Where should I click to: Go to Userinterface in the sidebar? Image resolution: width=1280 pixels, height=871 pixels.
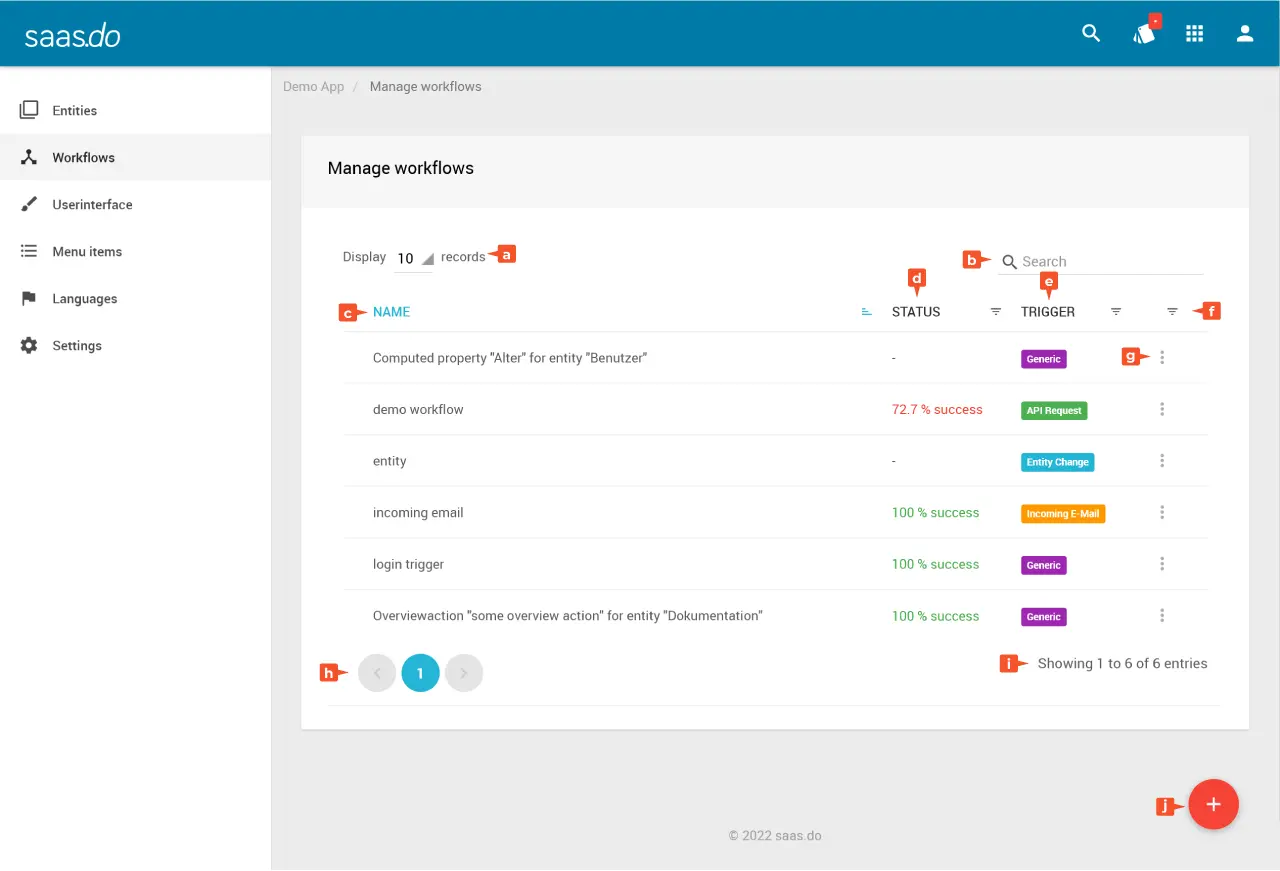tap(92, 205)
